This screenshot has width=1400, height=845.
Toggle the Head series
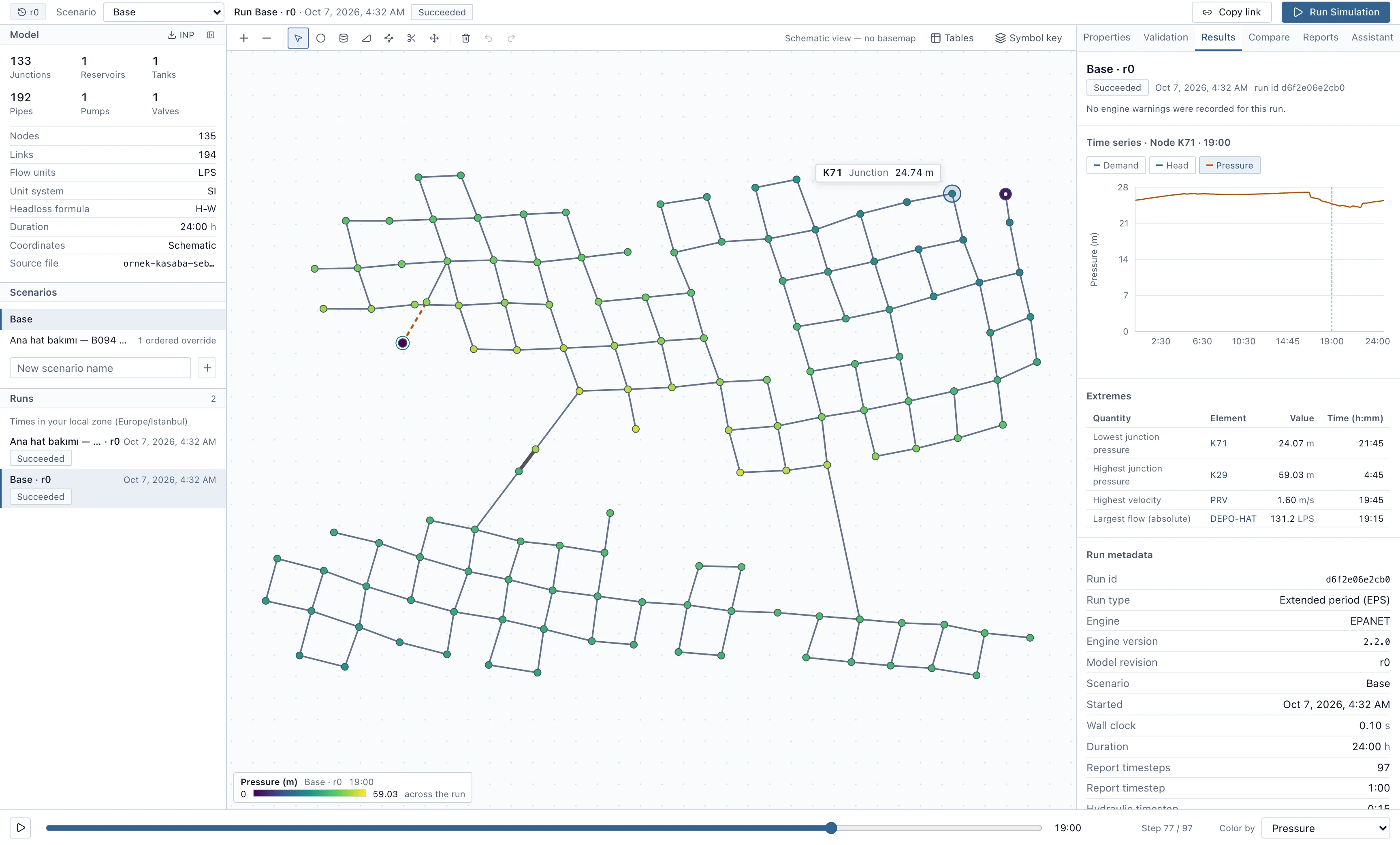1172,165
